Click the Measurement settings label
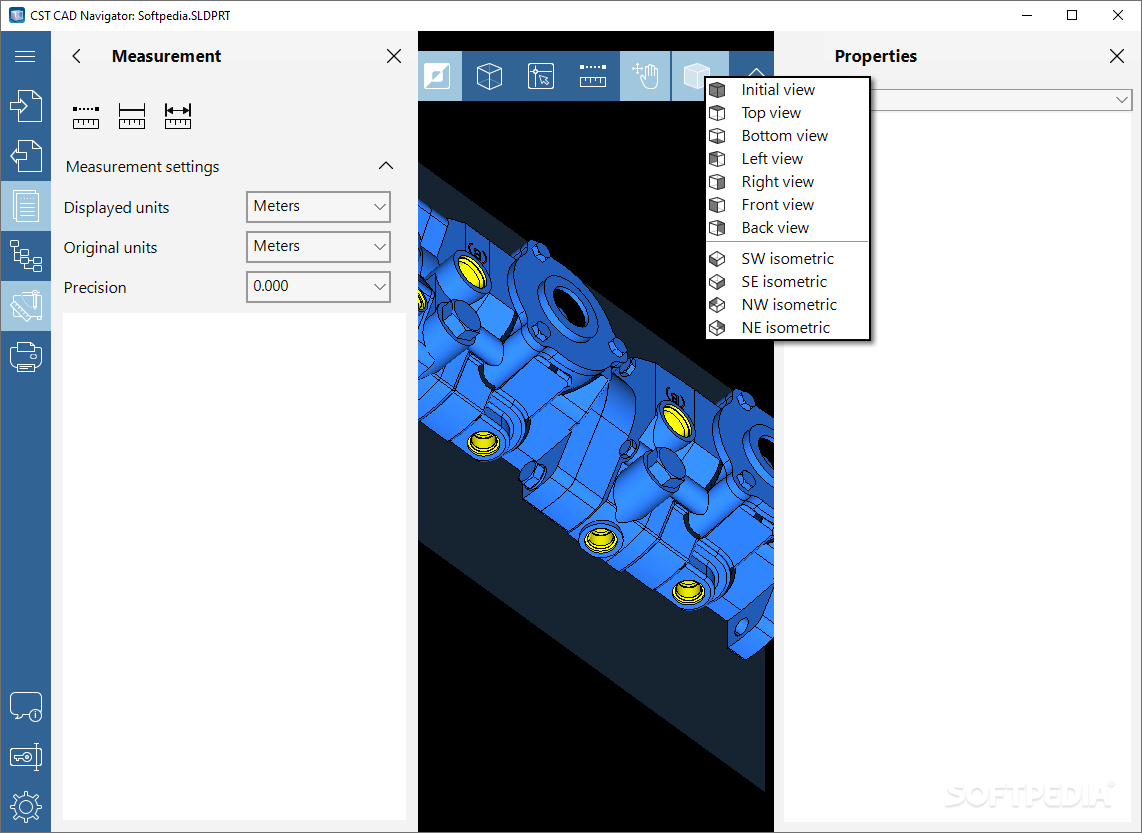Viewport: 1142px width, 833px height. pos(143,167)
